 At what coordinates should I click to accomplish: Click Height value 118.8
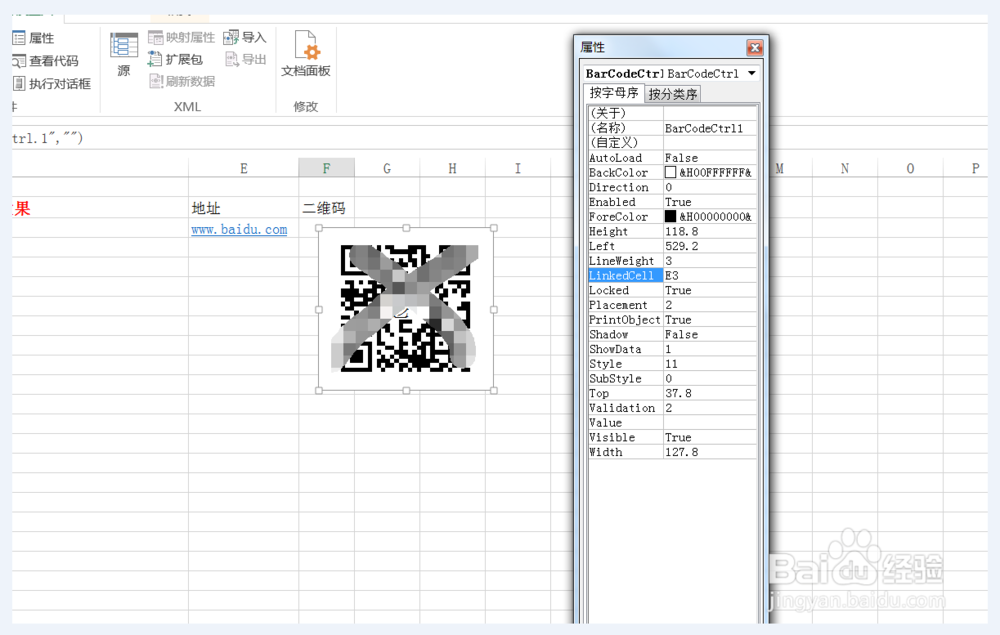(710, 231)
